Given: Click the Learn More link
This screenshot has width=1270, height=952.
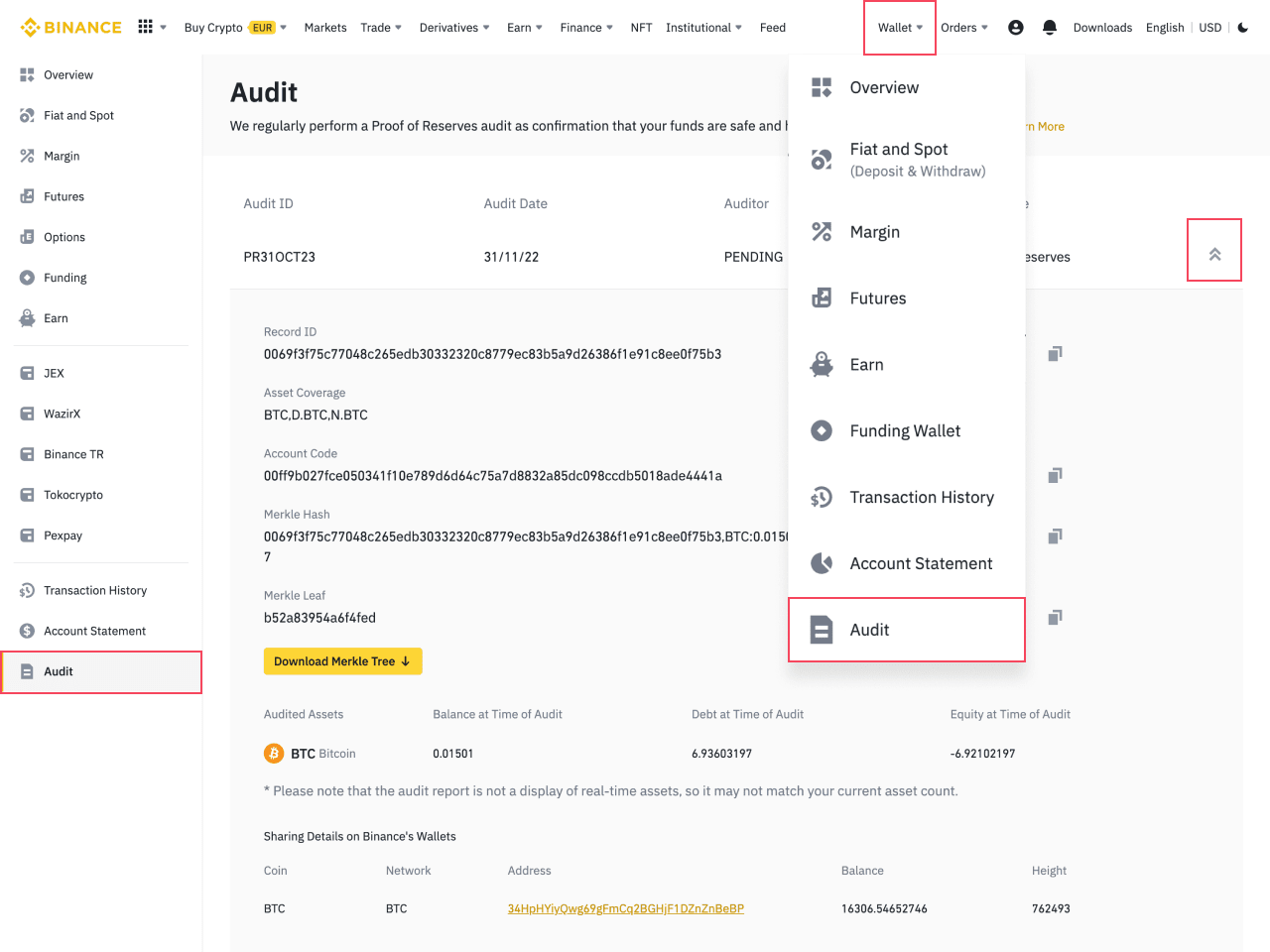Looking at the screenshot, I should (1045, 127).
